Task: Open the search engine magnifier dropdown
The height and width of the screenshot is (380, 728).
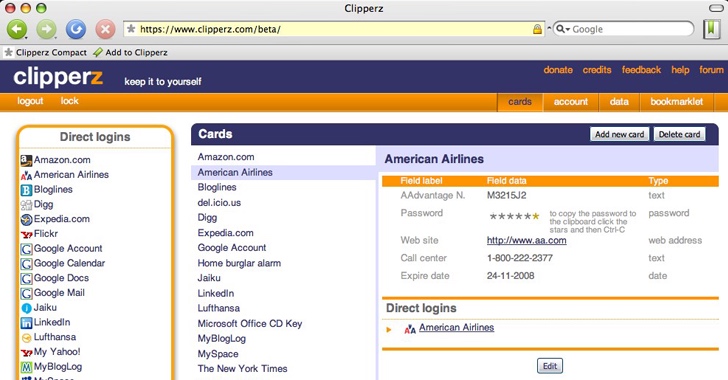Action: click(x=563, y=29)
